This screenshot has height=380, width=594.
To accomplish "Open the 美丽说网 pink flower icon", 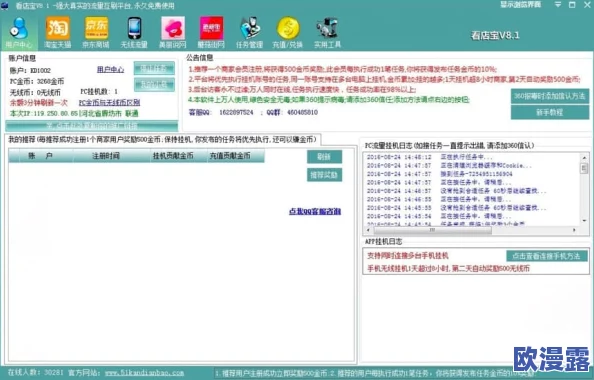I will [x=173, y=33].
